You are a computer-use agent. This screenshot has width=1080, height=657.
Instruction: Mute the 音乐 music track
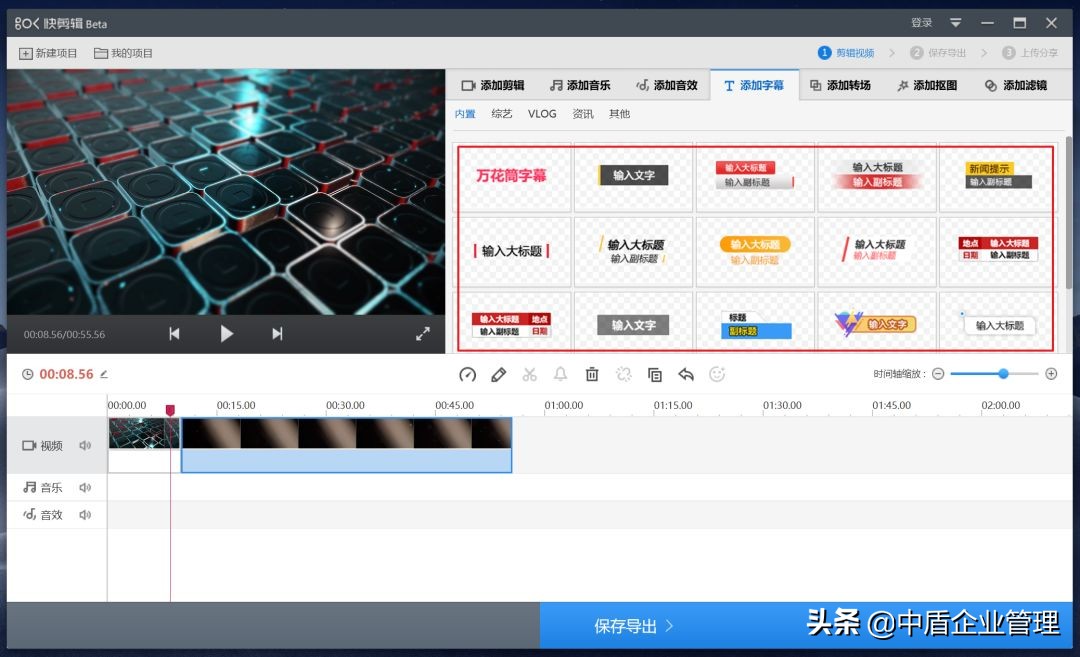coord(86,487)
